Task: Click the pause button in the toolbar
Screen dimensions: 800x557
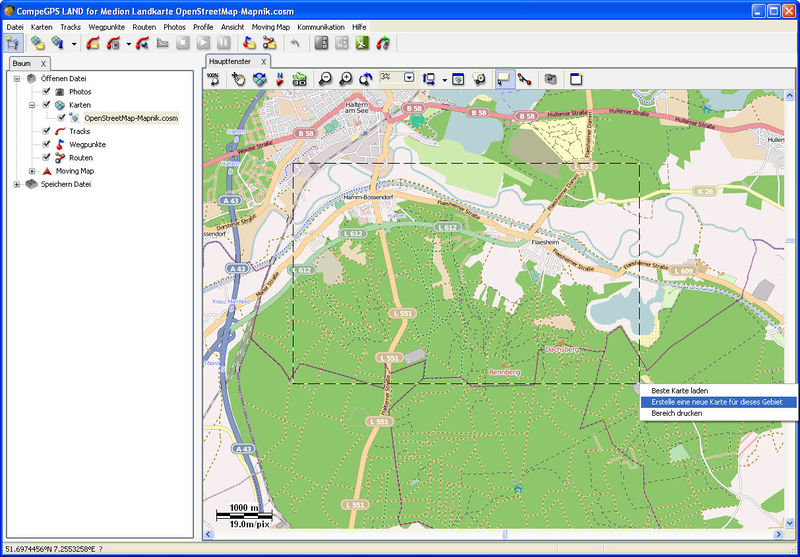Action: tap(223, 43)
